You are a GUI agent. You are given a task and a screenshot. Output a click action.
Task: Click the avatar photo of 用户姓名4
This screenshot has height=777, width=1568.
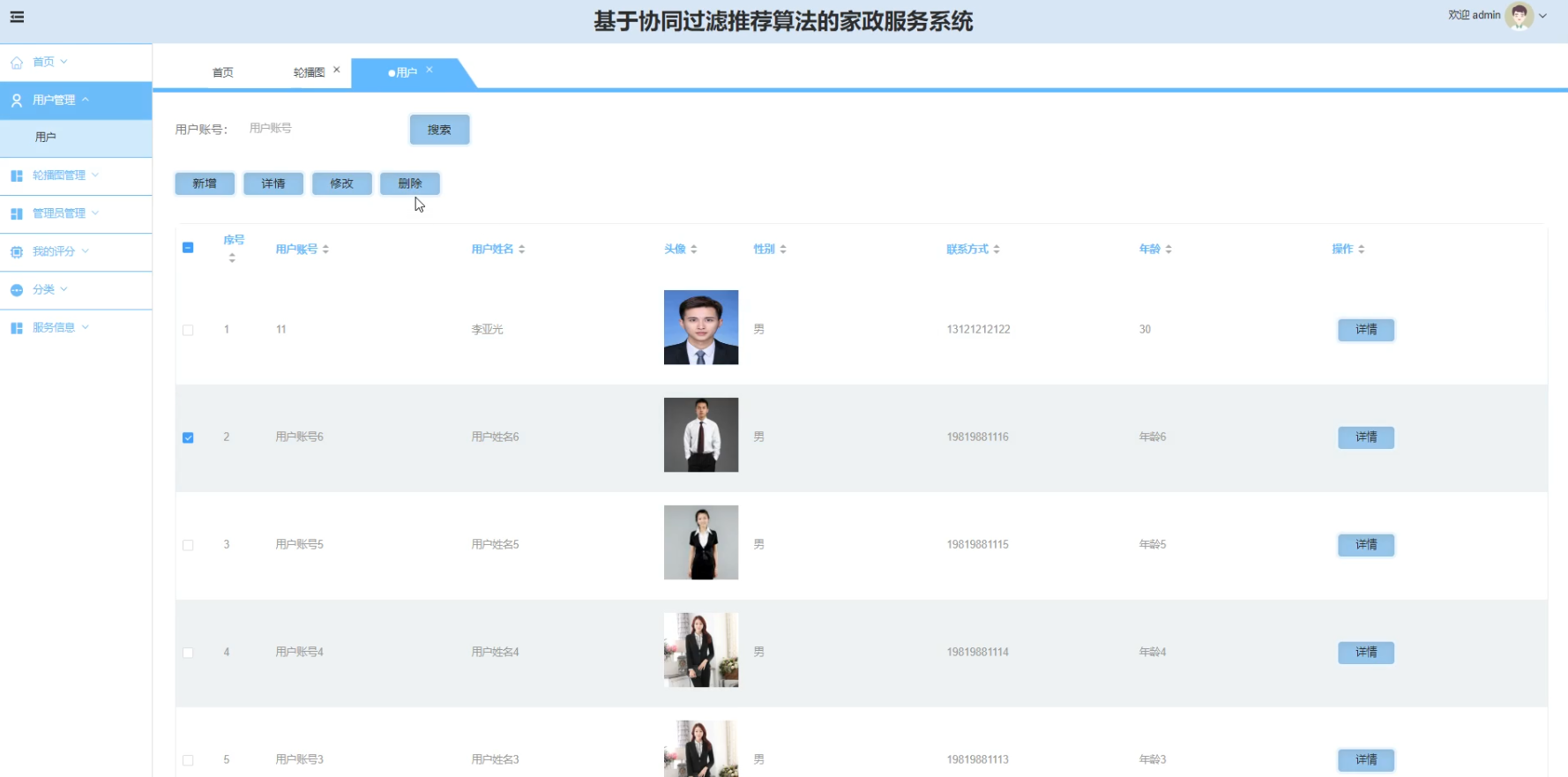click(701, 650)
